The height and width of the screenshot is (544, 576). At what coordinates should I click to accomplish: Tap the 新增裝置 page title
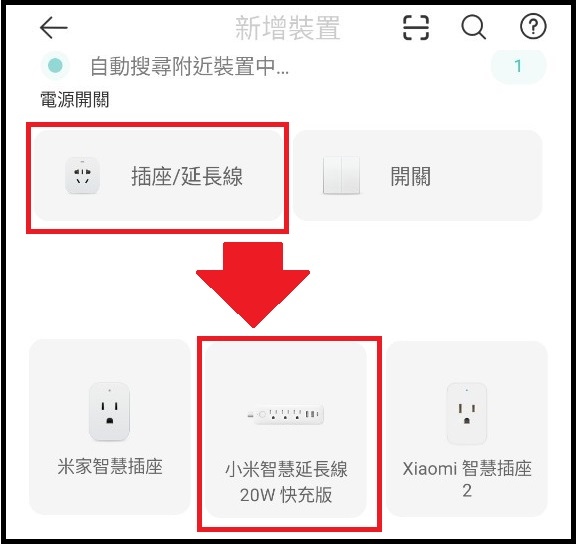pos(288,28)
